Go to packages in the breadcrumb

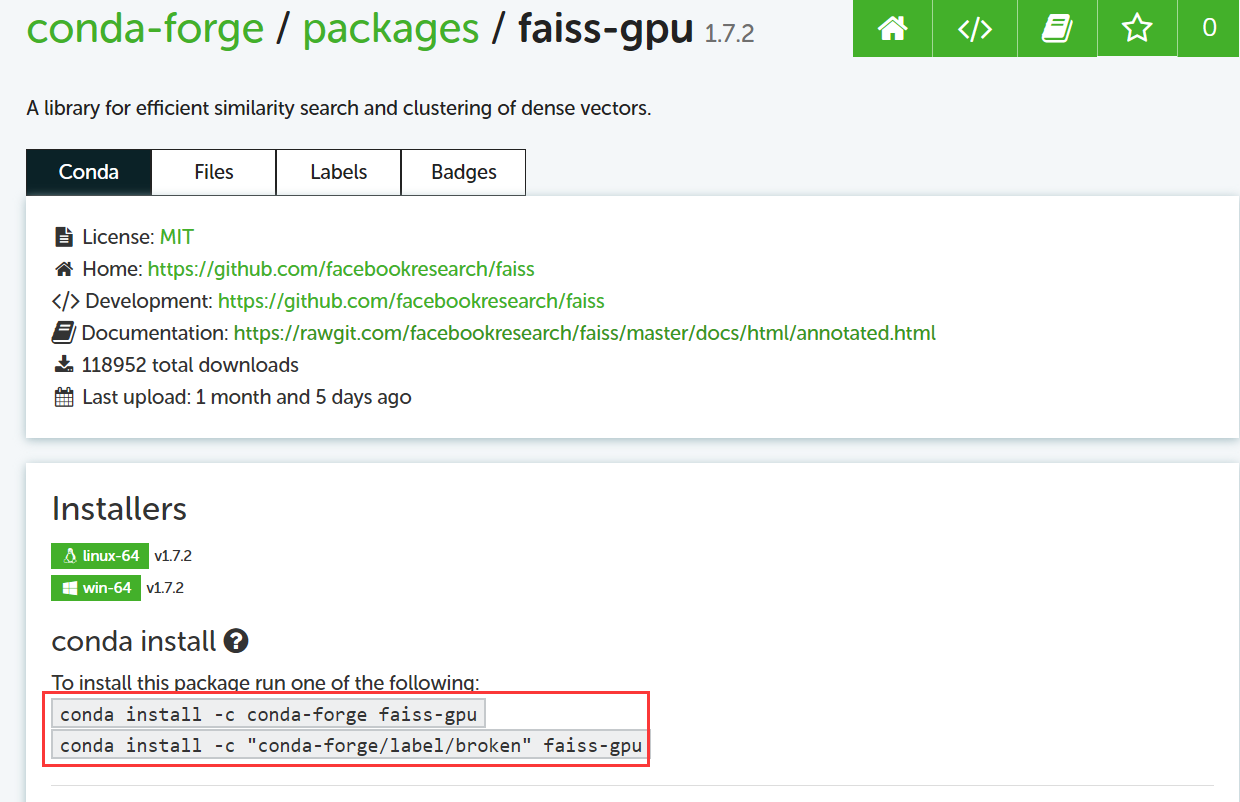(x=391, y=29)
